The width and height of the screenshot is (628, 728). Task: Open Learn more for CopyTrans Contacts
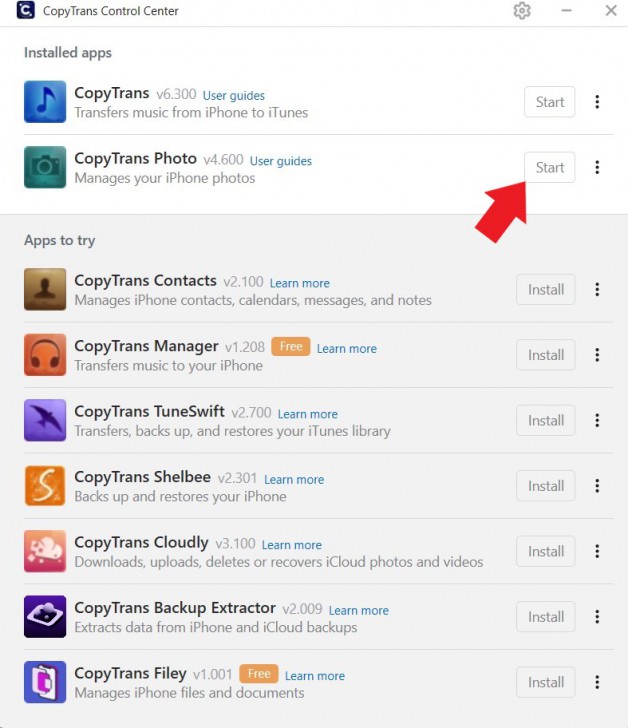(x=300, y=283)
